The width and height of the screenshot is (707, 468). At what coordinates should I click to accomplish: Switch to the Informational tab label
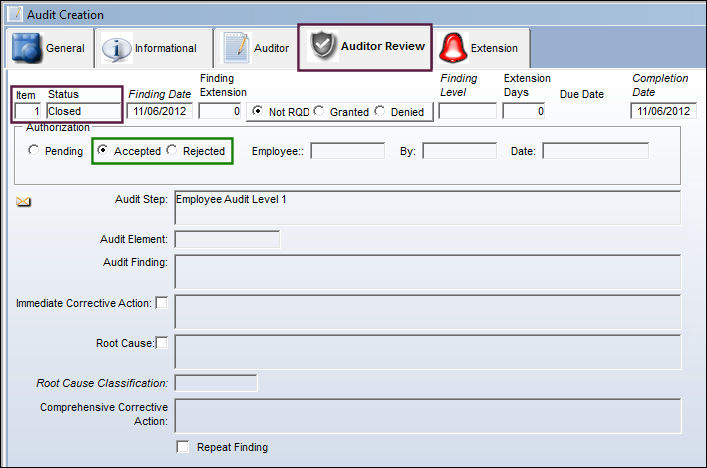point(165,48)
